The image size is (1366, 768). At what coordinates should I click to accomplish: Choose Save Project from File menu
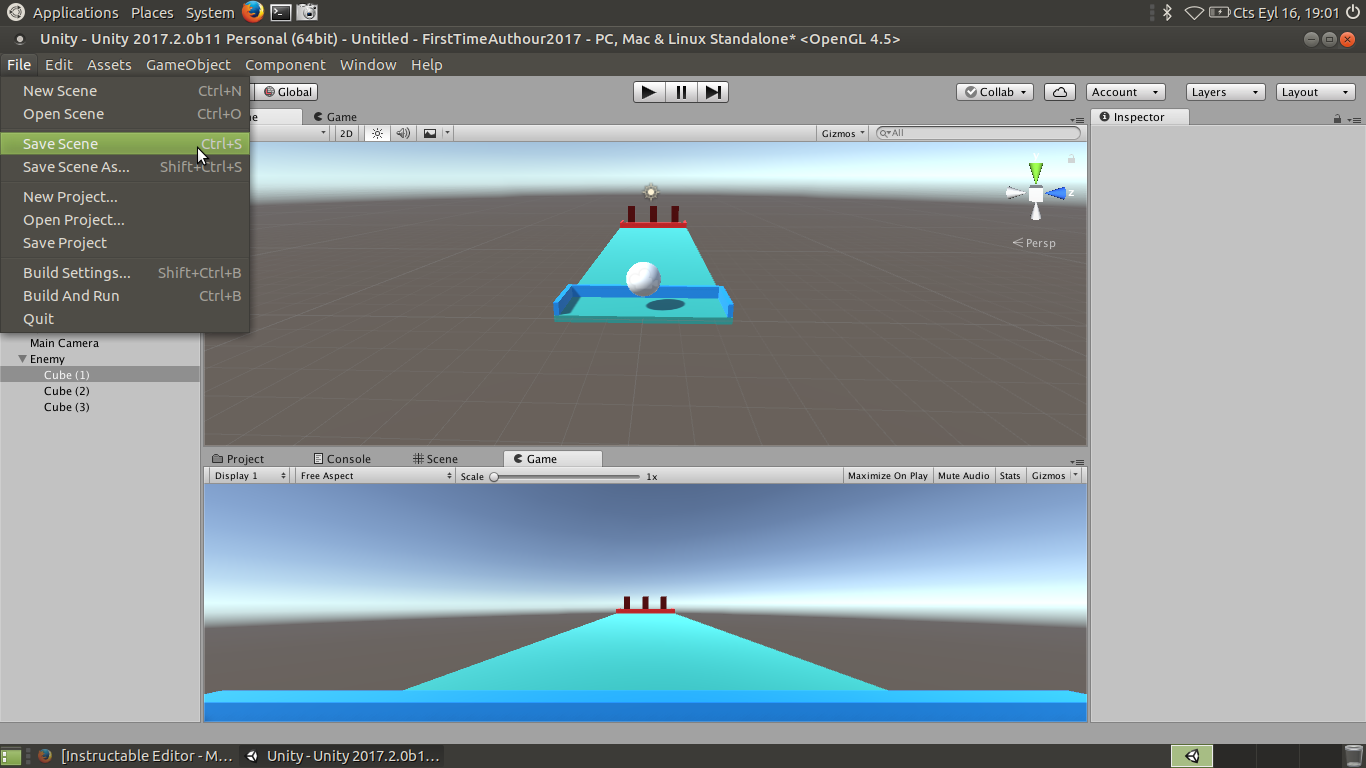pos(124,243)
